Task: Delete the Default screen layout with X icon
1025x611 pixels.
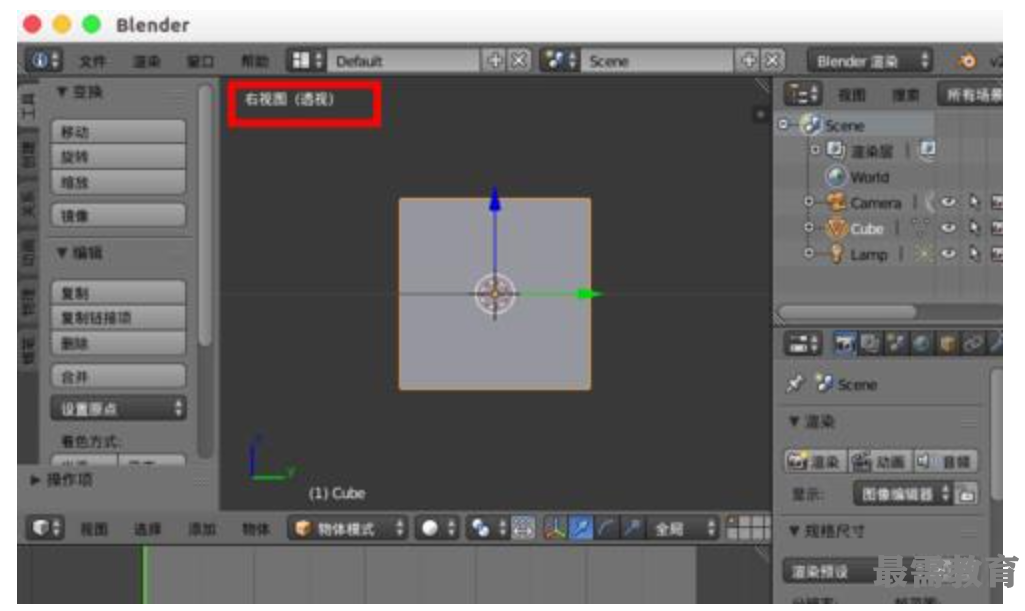Action: 519,61
